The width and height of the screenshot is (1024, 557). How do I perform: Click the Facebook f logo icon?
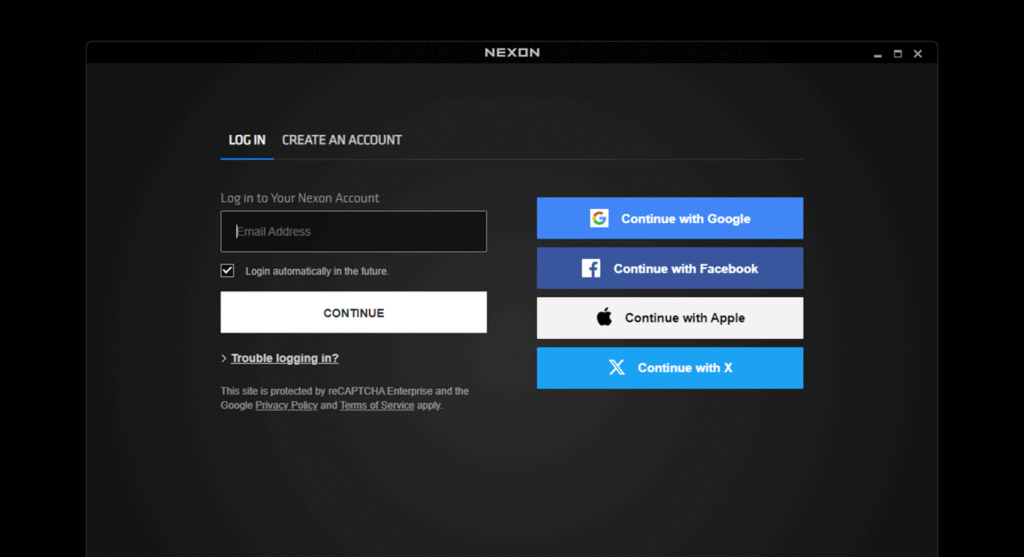(591, 268)
